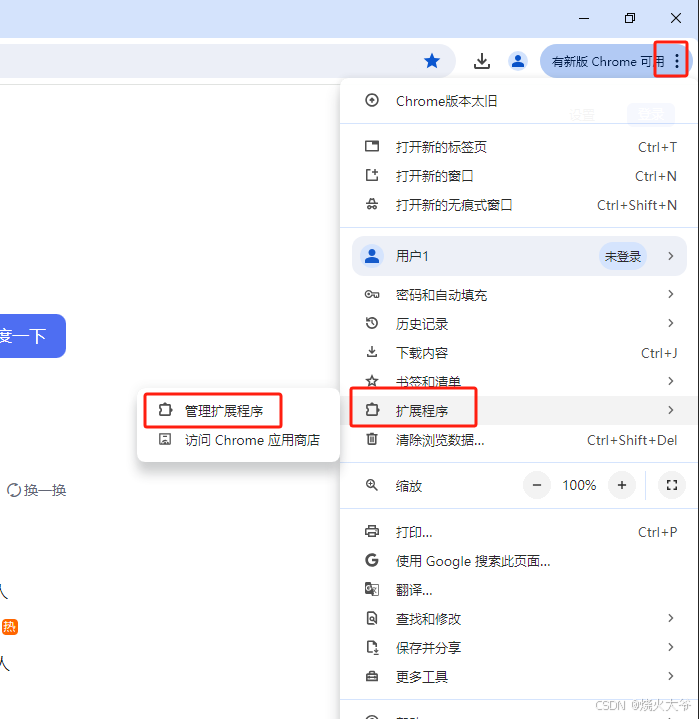Click the translate icon in menu
The width and height of the screenshot is (699, 719).
[x=372, y=589]
